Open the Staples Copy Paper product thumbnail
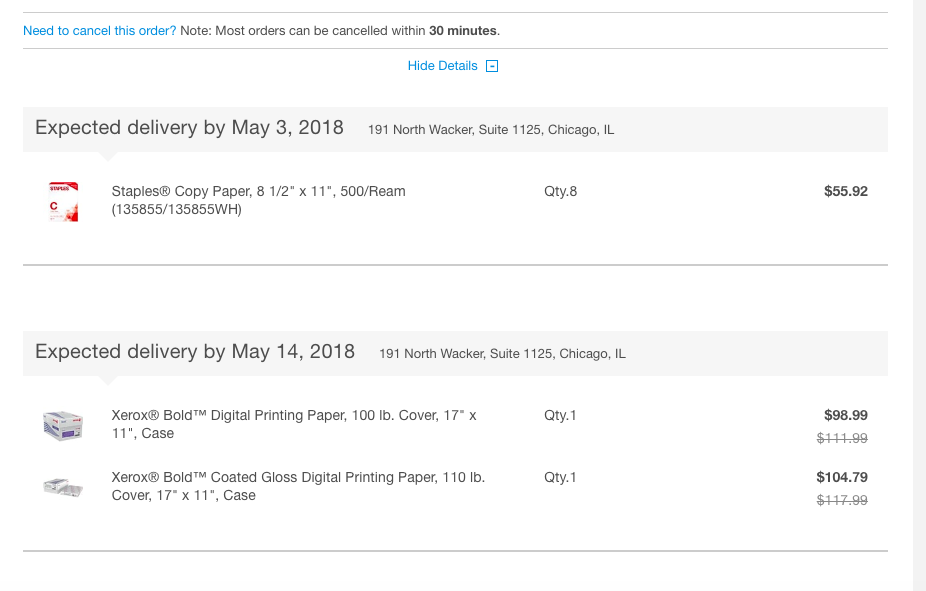 (63, 201)
